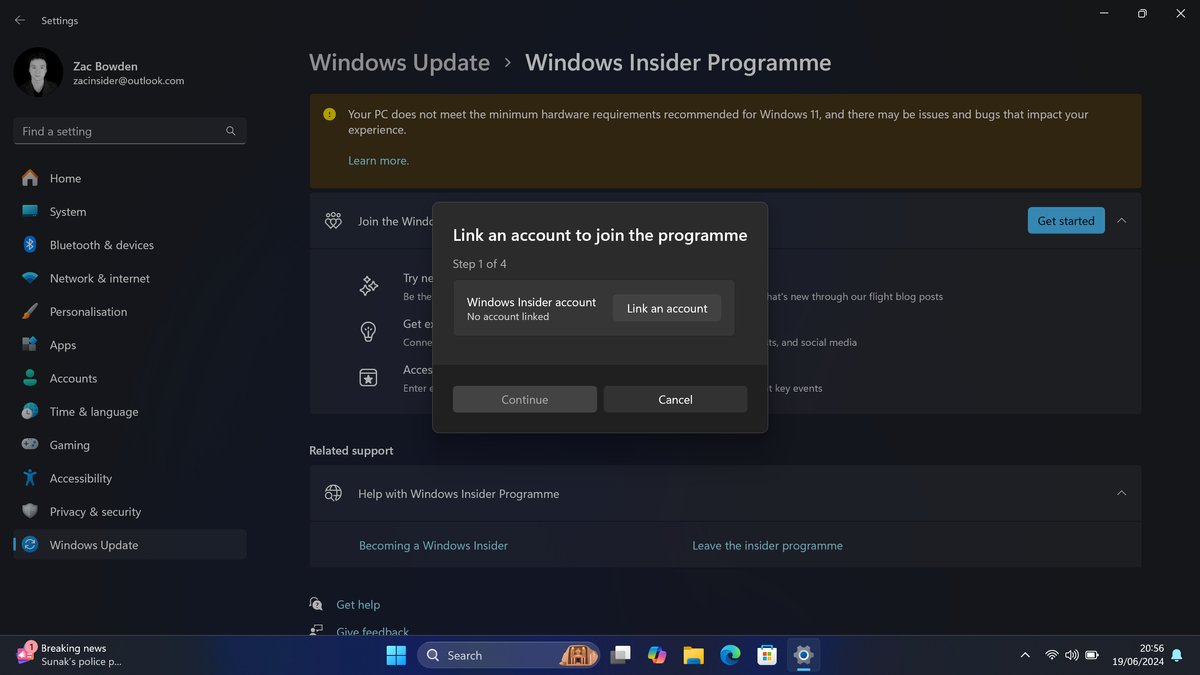
Task: Collapse Help with Windows Insider Programme section
Action: (x=1121, y=493)
